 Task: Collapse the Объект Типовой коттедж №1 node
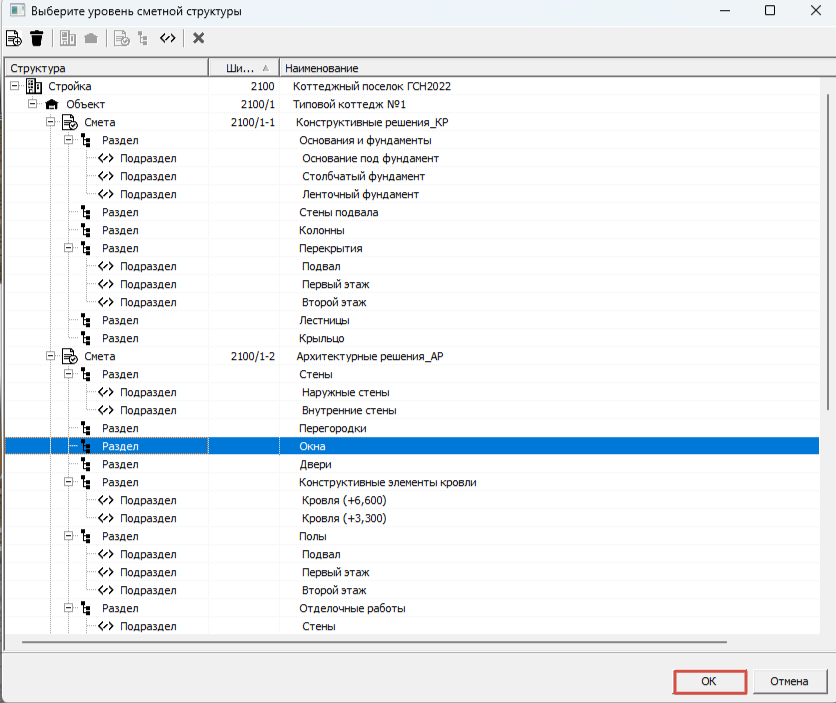pyautogui.click(x=33, y=104)
